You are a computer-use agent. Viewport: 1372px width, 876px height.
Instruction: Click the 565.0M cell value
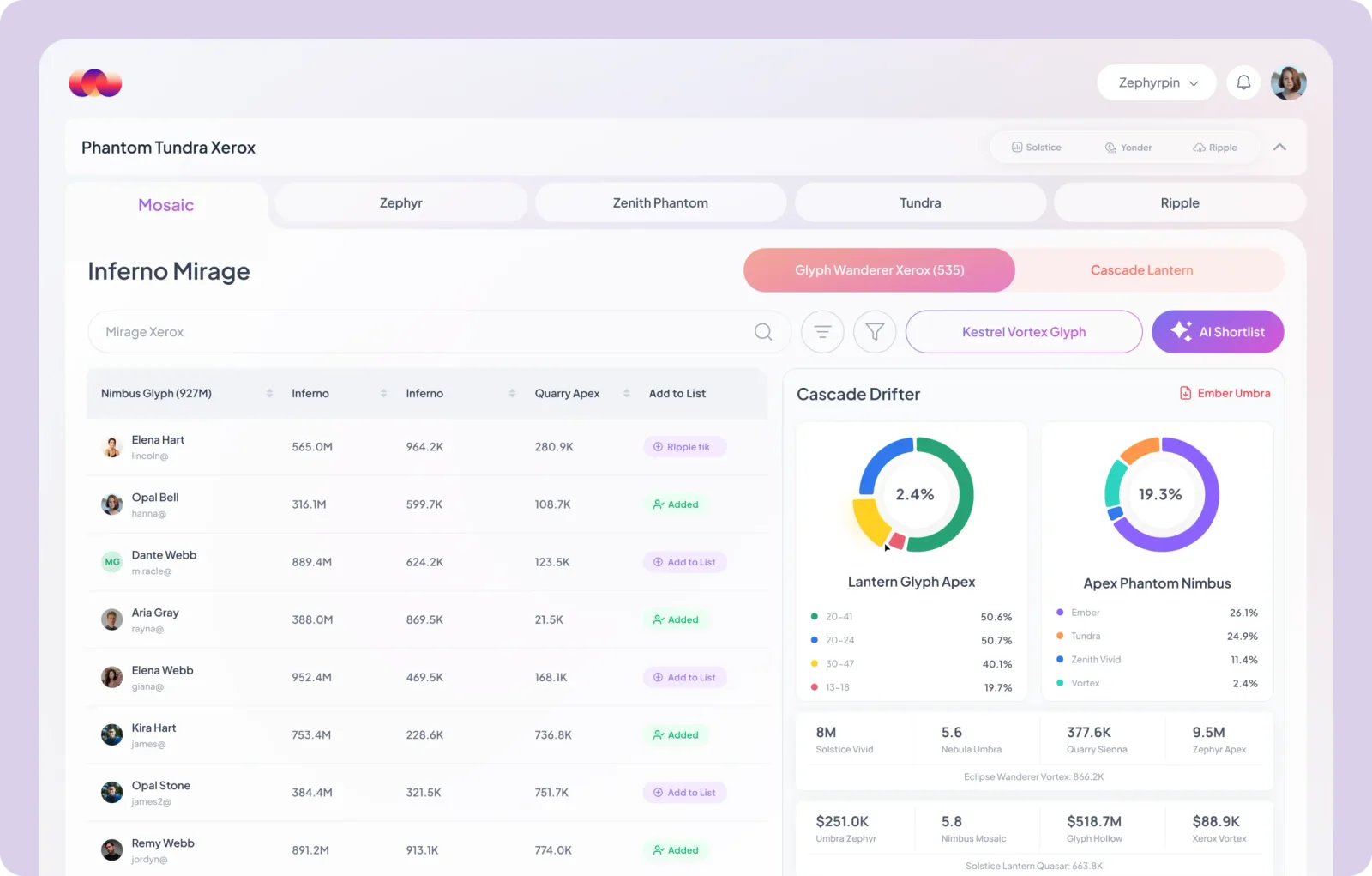coord(312,447)
